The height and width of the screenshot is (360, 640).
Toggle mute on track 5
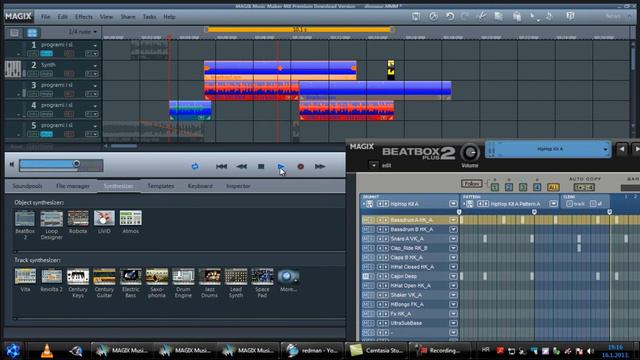click(x=46, y=134)
